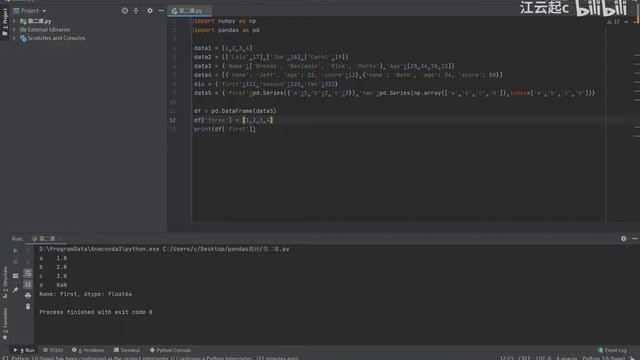Open the Terminal tool window tab

tap(127, 350)
